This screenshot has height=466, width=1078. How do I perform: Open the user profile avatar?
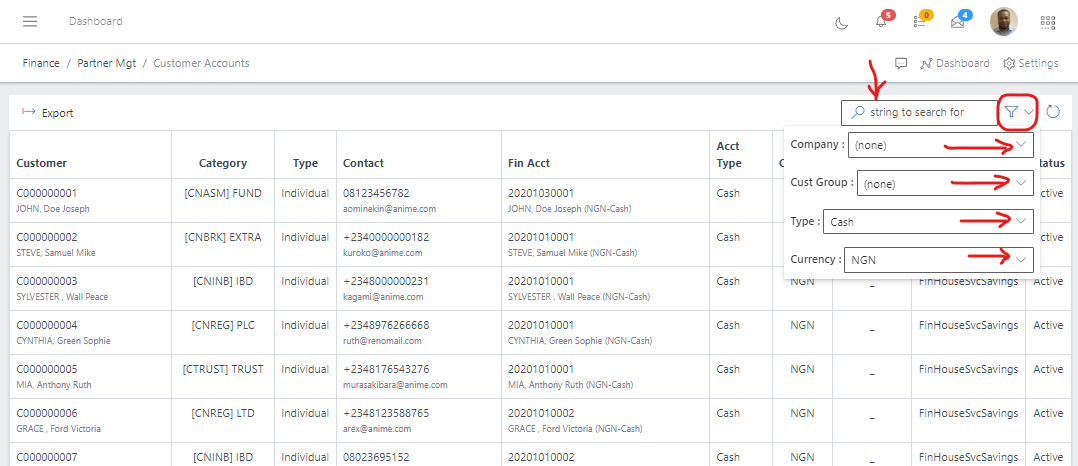[x=1004, y=22]
